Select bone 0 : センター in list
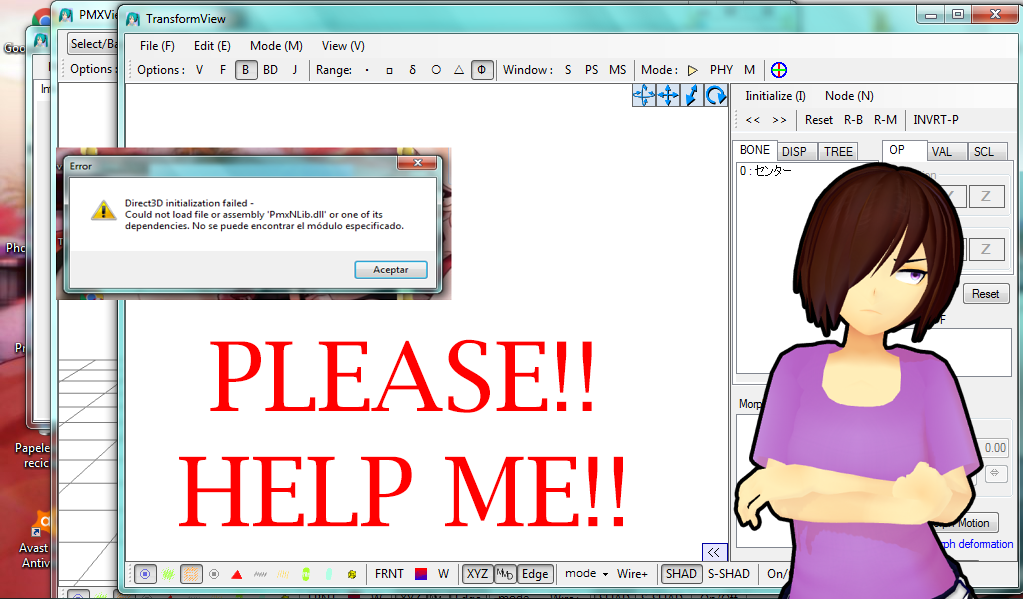The image size is (1023, 599). coord(766,171)
